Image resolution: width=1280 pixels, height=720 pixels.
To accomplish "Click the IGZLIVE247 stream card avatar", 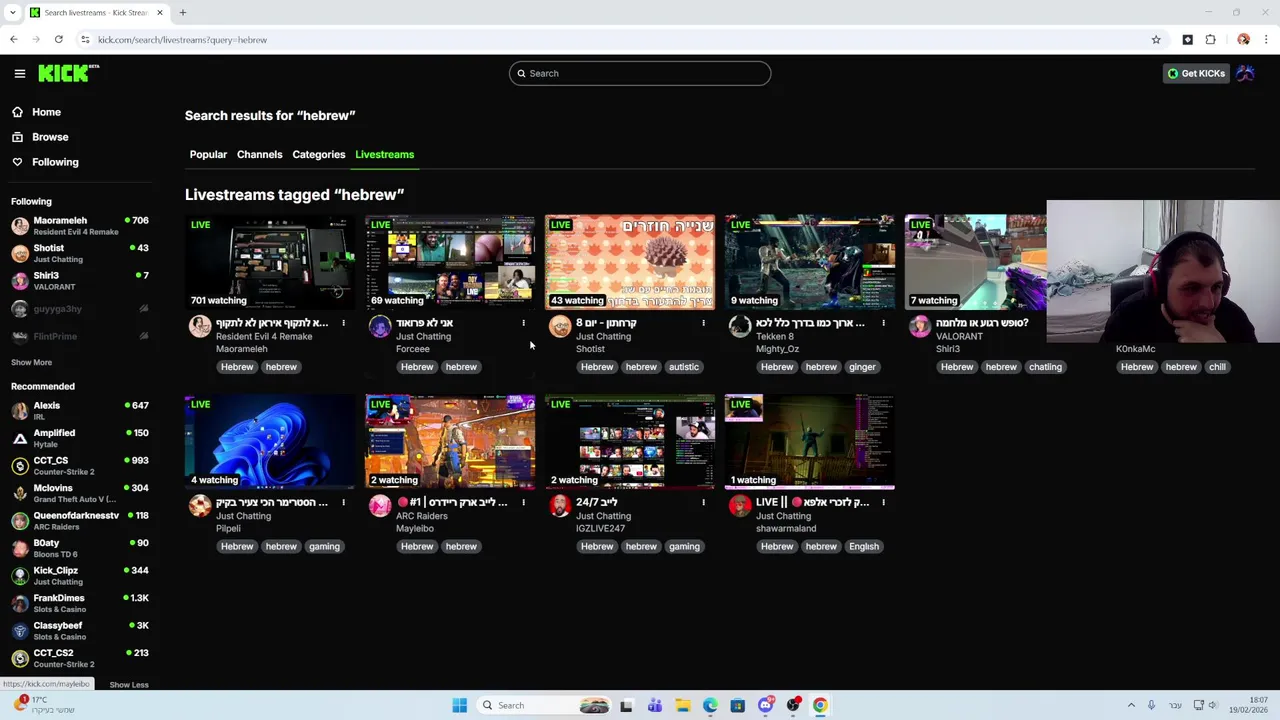I will tap(560, 506).
